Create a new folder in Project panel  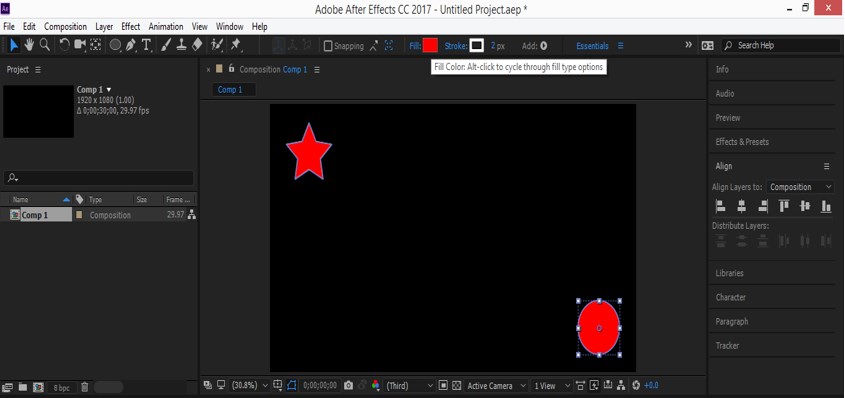click(x=23, y=387)
